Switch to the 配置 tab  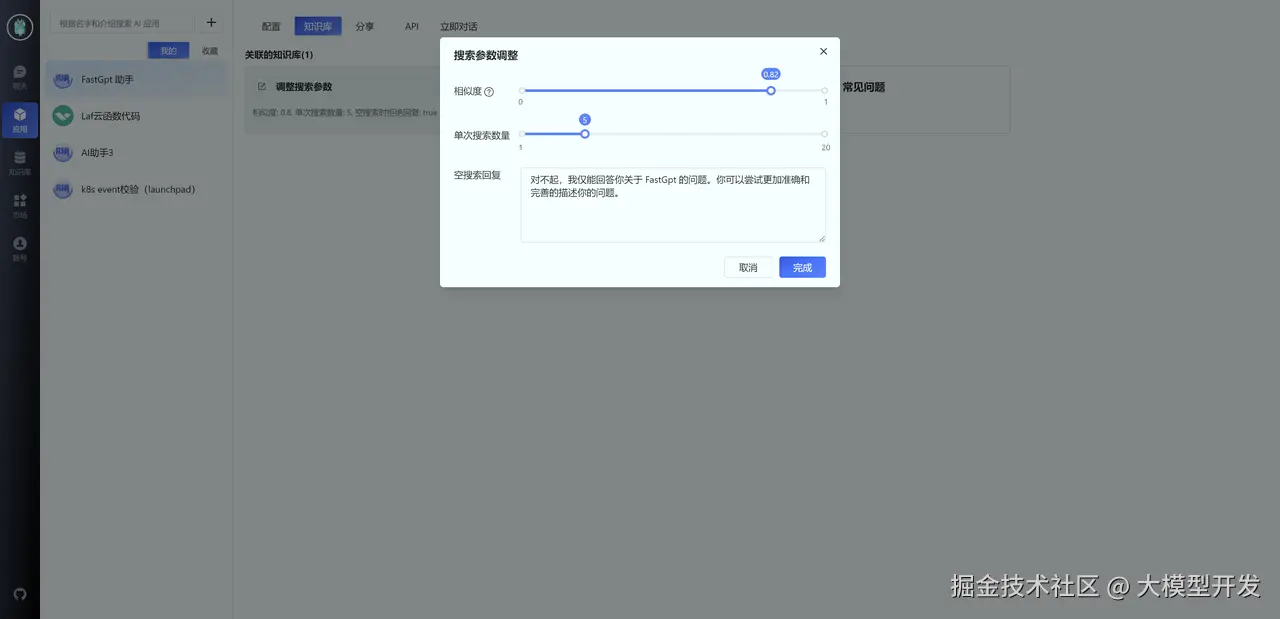pos(270,26)
